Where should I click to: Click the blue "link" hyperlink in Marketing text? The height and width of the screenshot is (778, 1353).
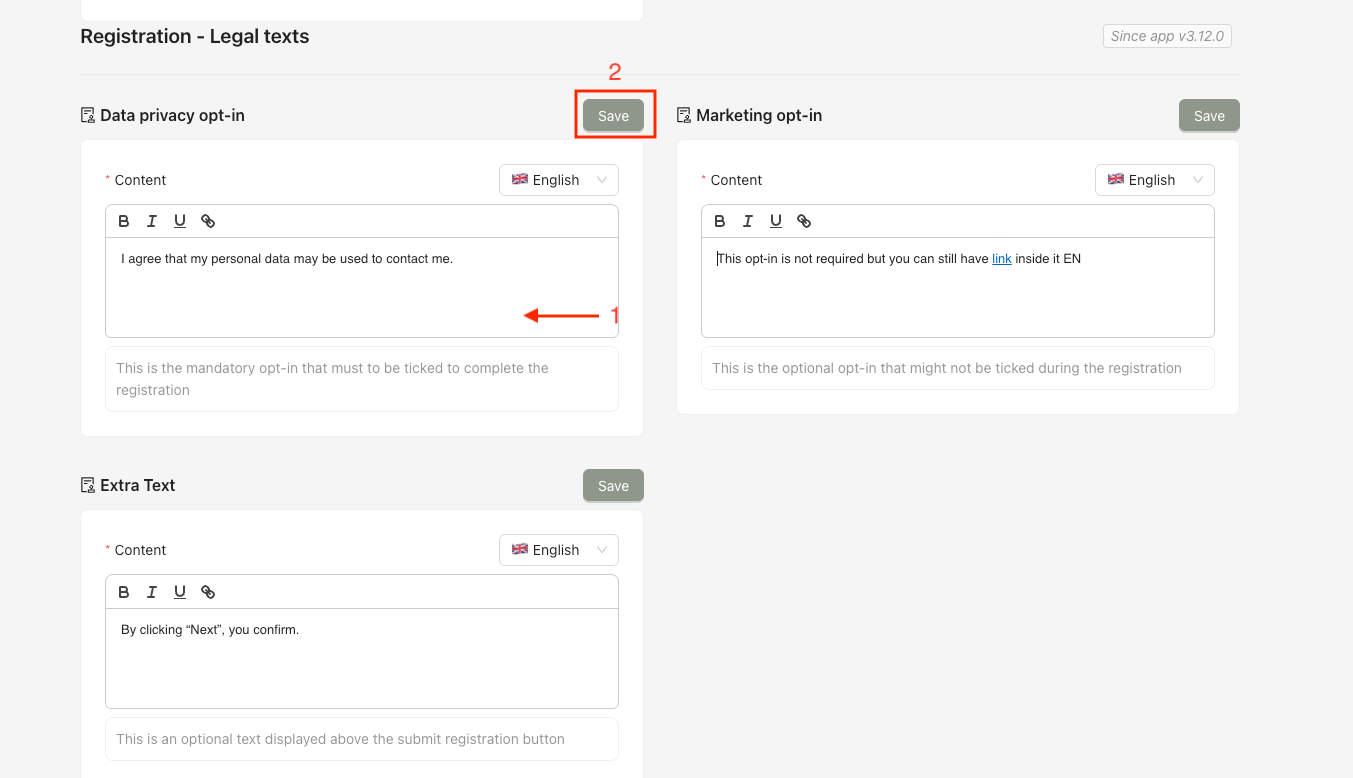1002,259
